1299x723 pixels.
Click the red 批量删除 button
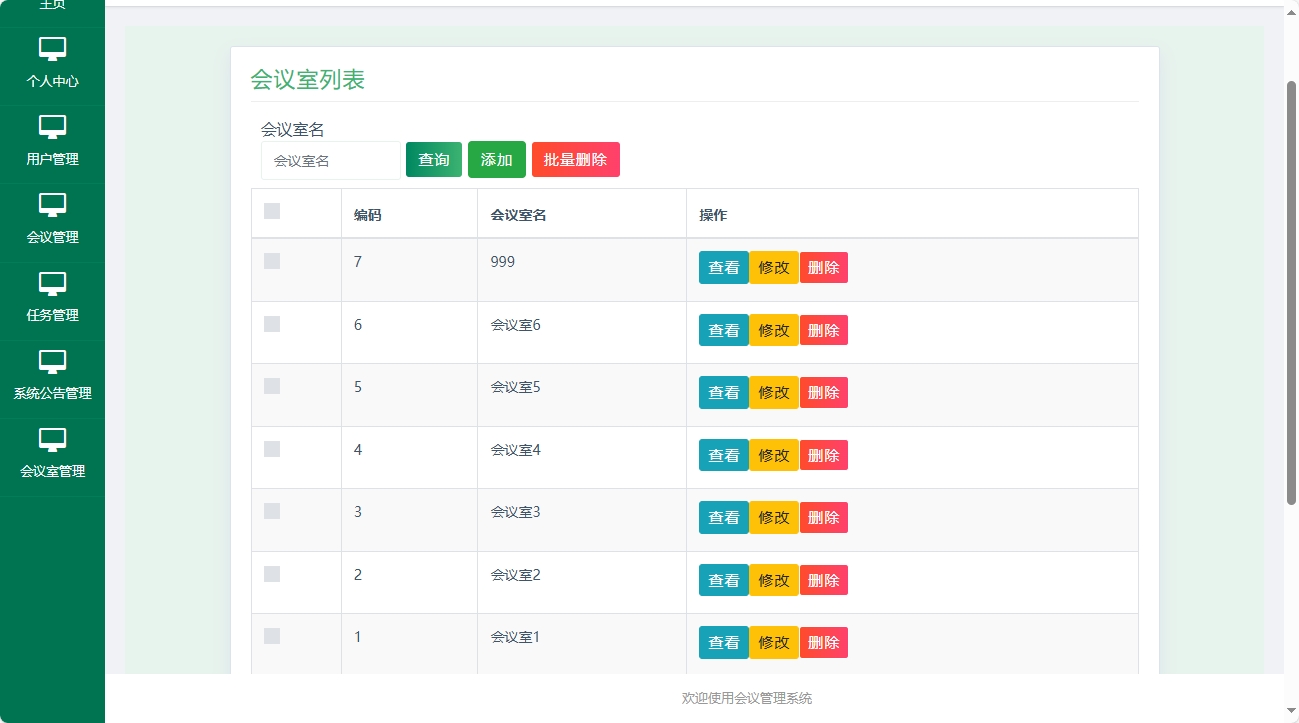575,159
